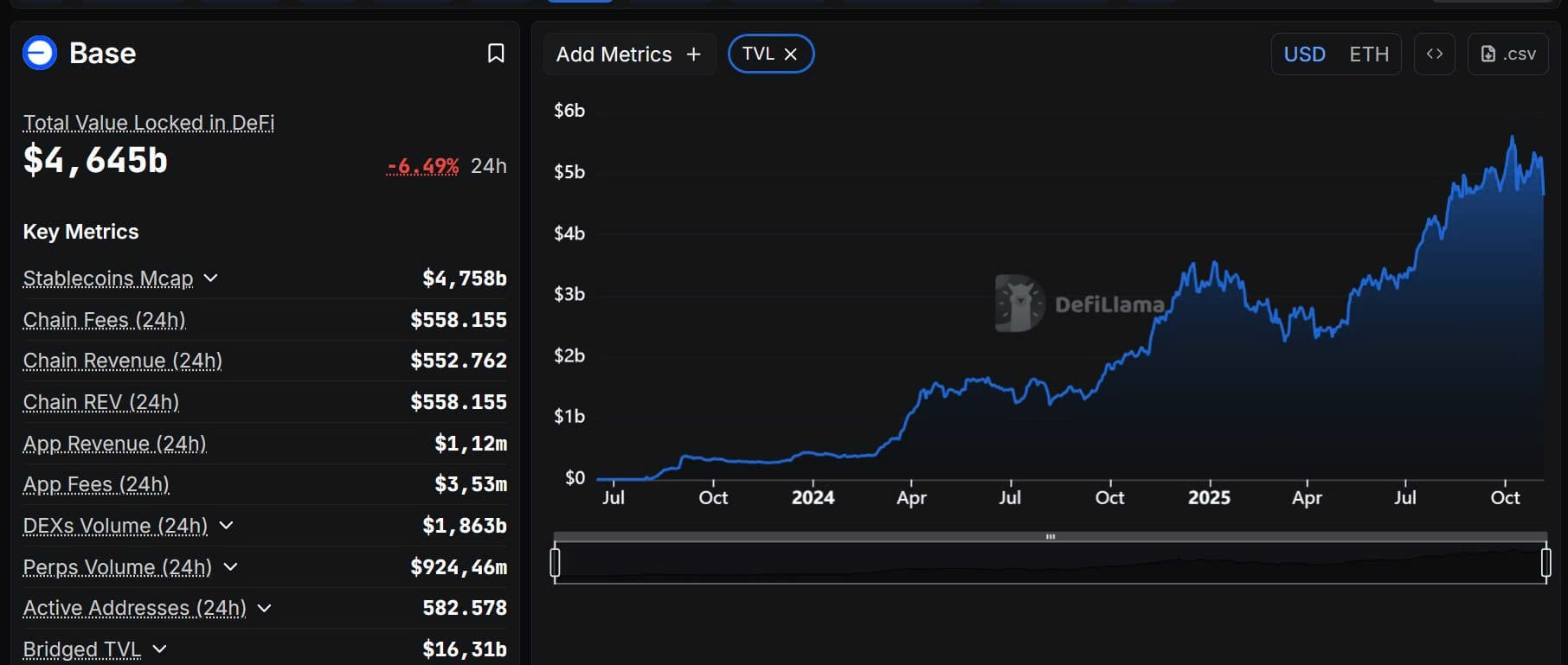The height and width of the screenshot is (665, 1568).
Task: Click the Base chain logo icon
Action: click(x=40, y=53)
